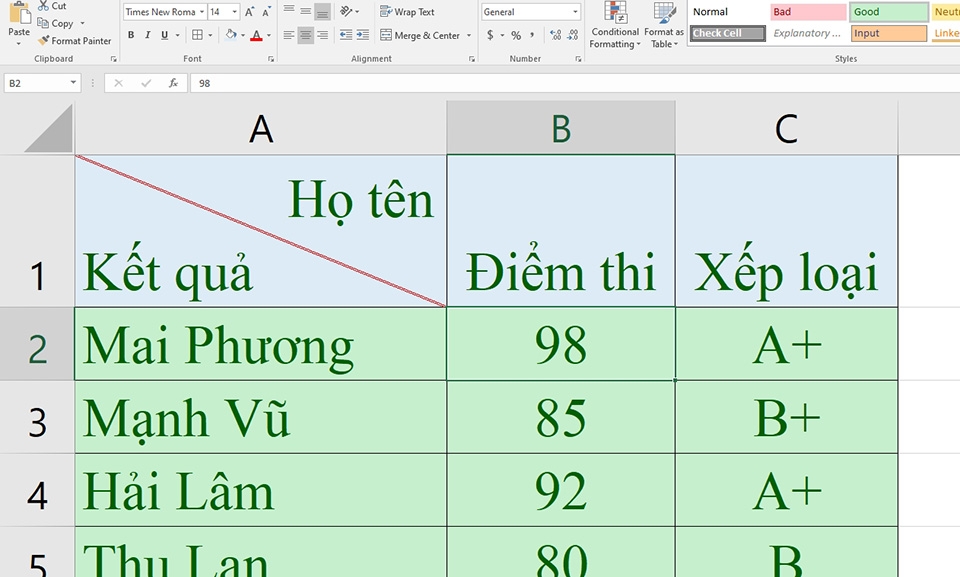Screen dimensions: 960x577
Task: Expand the Borders dropdown arrow
Action: point(210,36)
